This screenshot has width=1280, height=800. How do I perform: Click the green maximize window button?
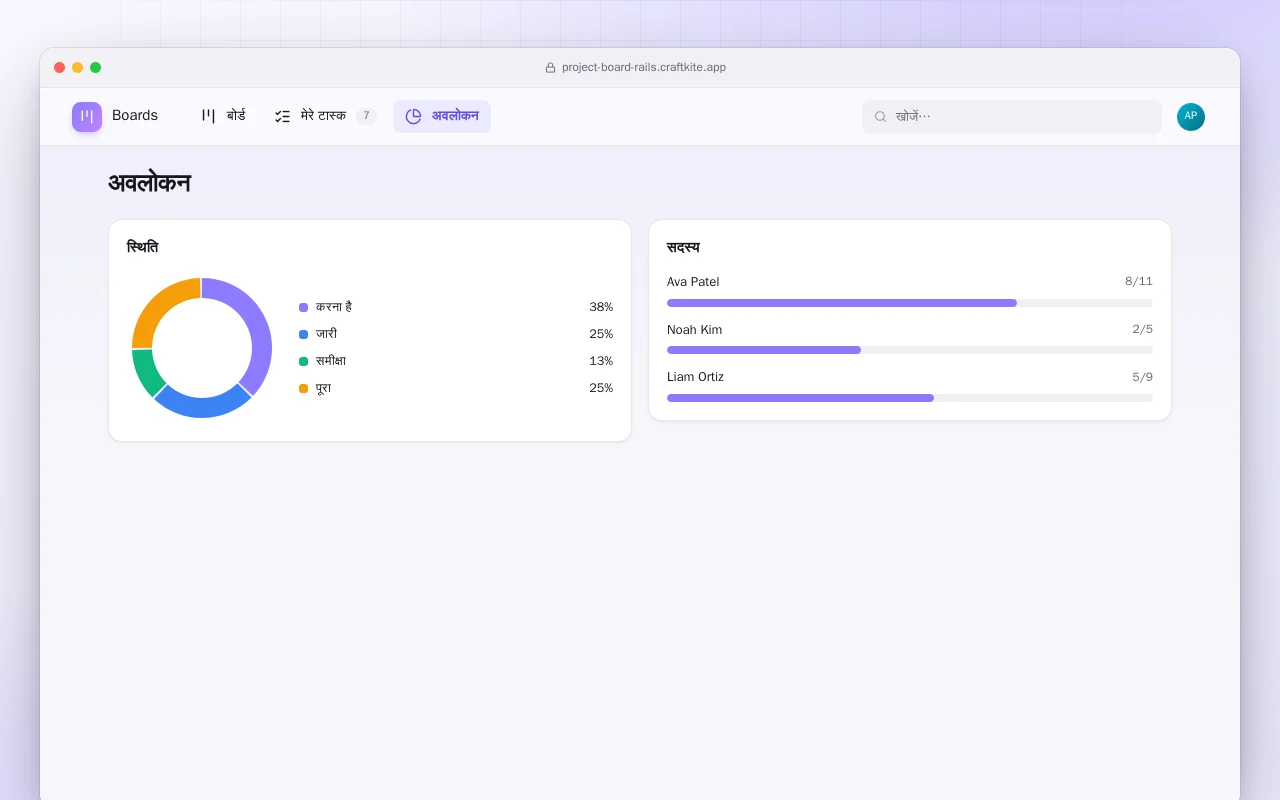click(x=96, y=68)
